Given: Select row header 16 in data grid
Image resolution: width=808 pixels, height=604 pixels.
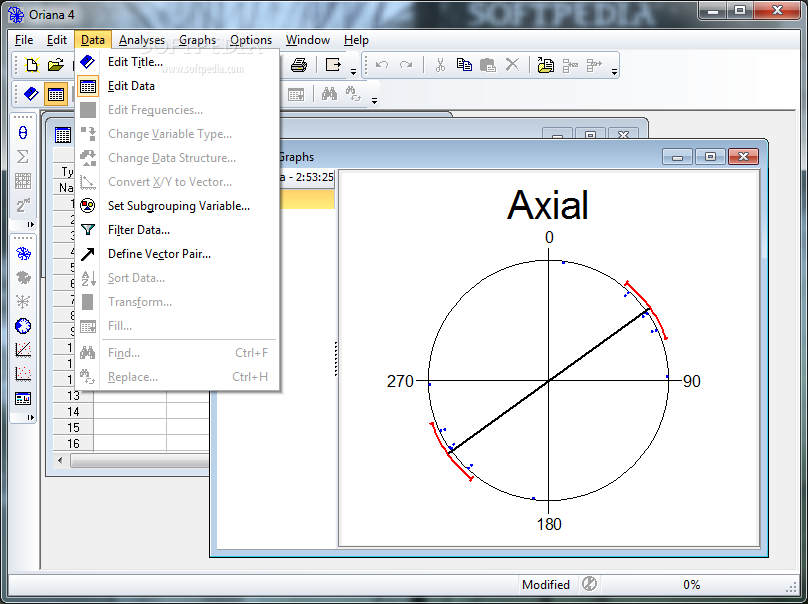Looking at the screenshot, I should 73,443.
